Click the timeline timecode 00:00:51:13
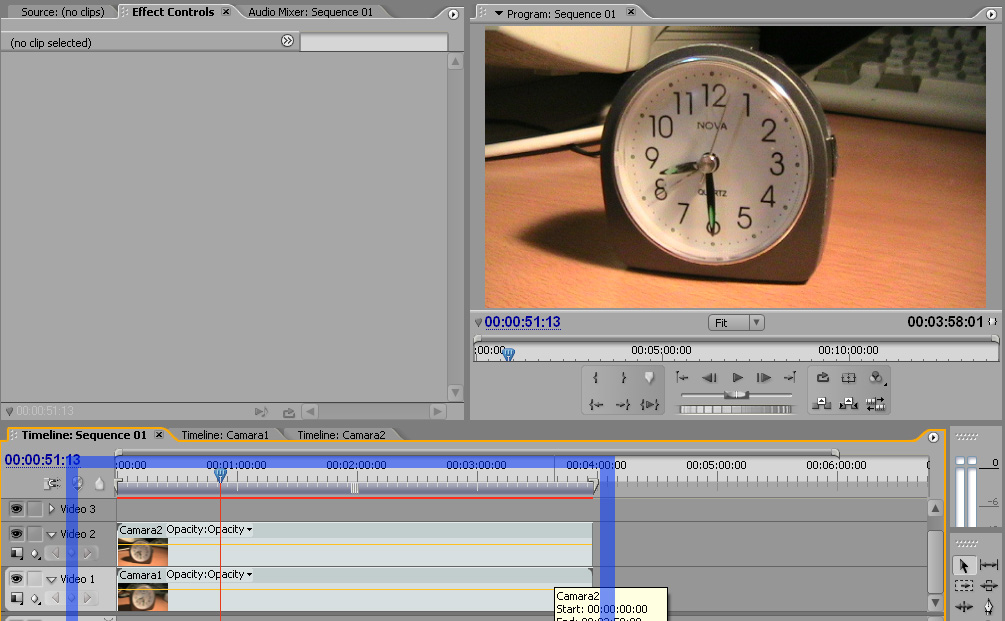 [42, 460]
